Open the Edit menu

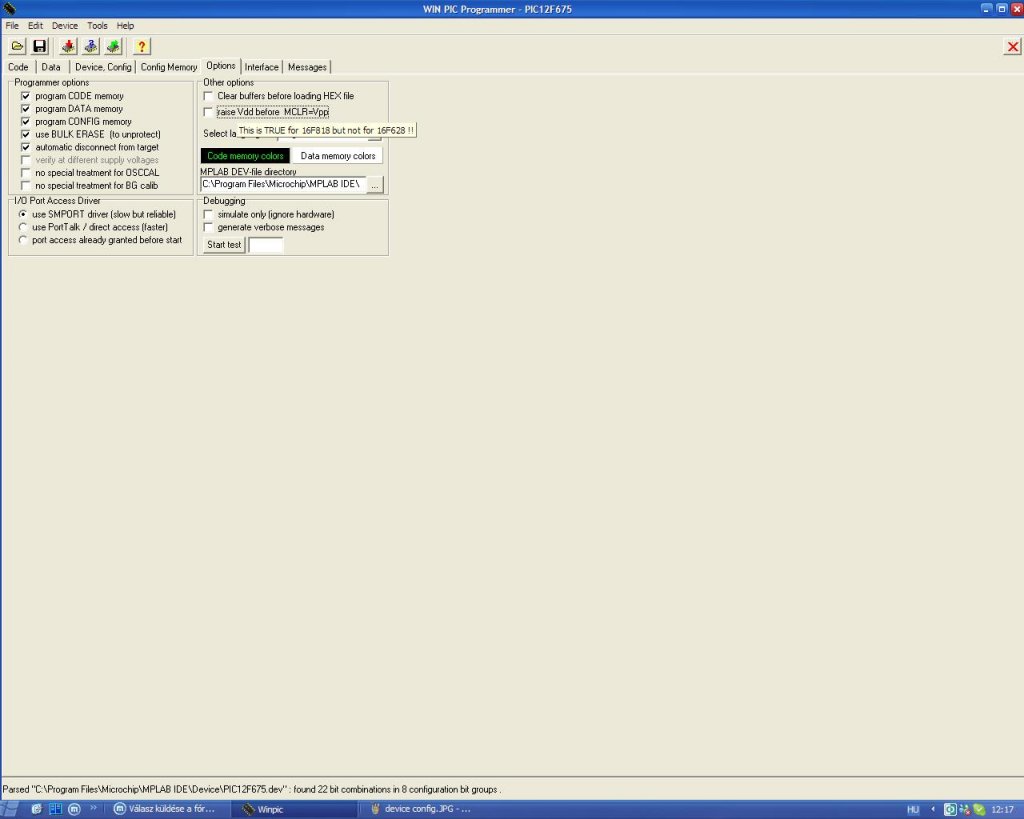click(35, 25)
